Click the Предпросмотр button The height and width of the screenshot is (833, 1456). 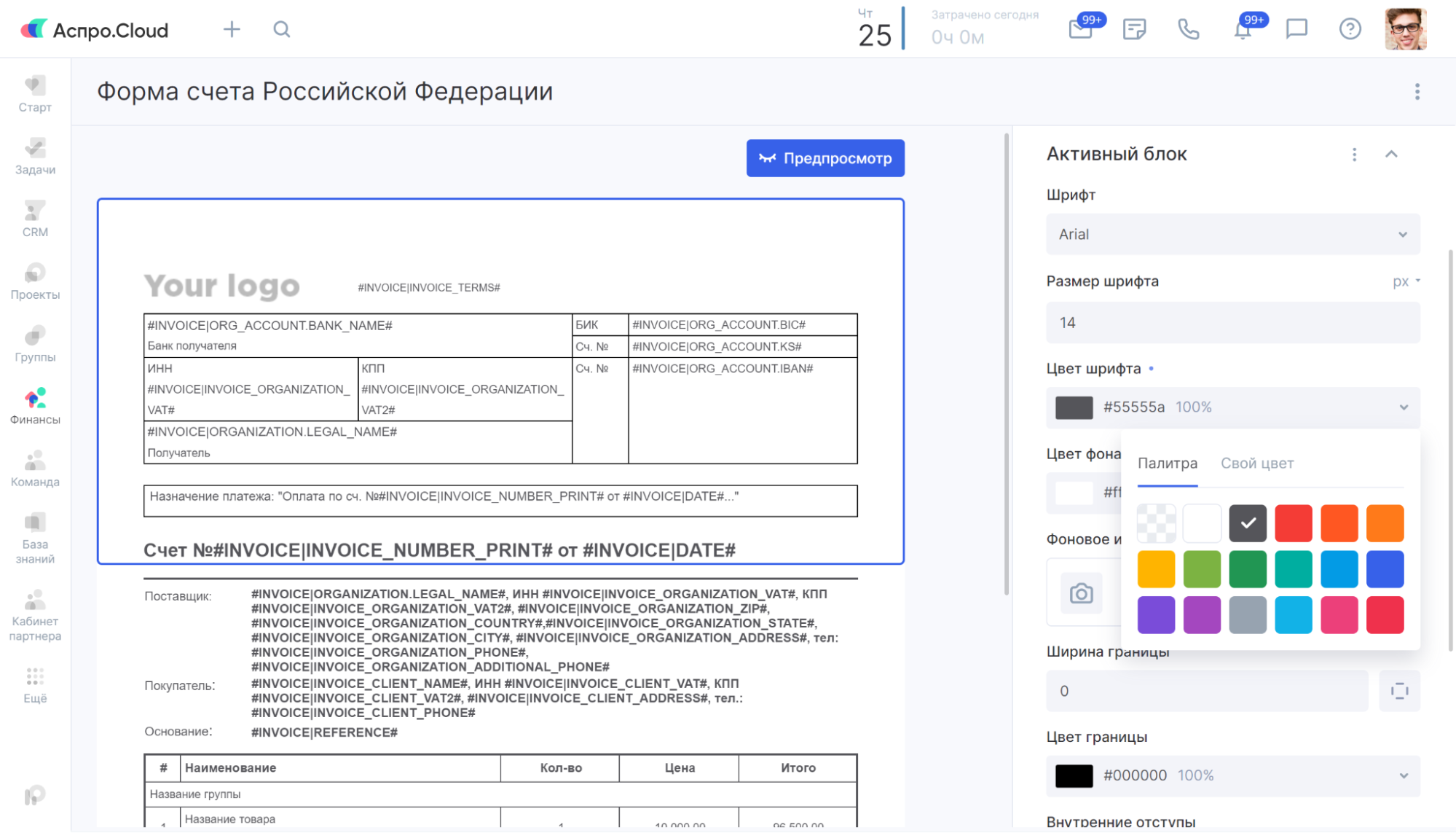point(825,158)
